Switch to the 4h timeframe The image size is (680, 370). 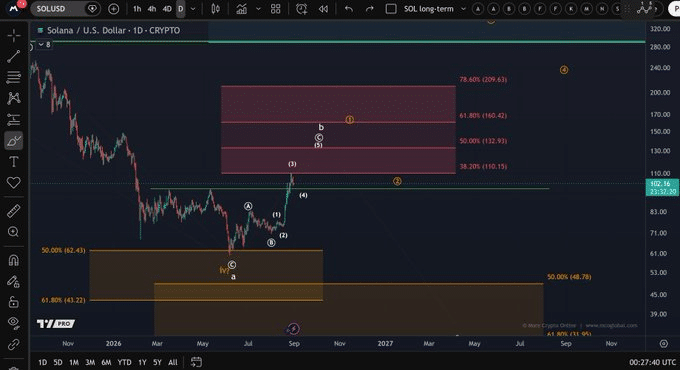click(151, 9)
